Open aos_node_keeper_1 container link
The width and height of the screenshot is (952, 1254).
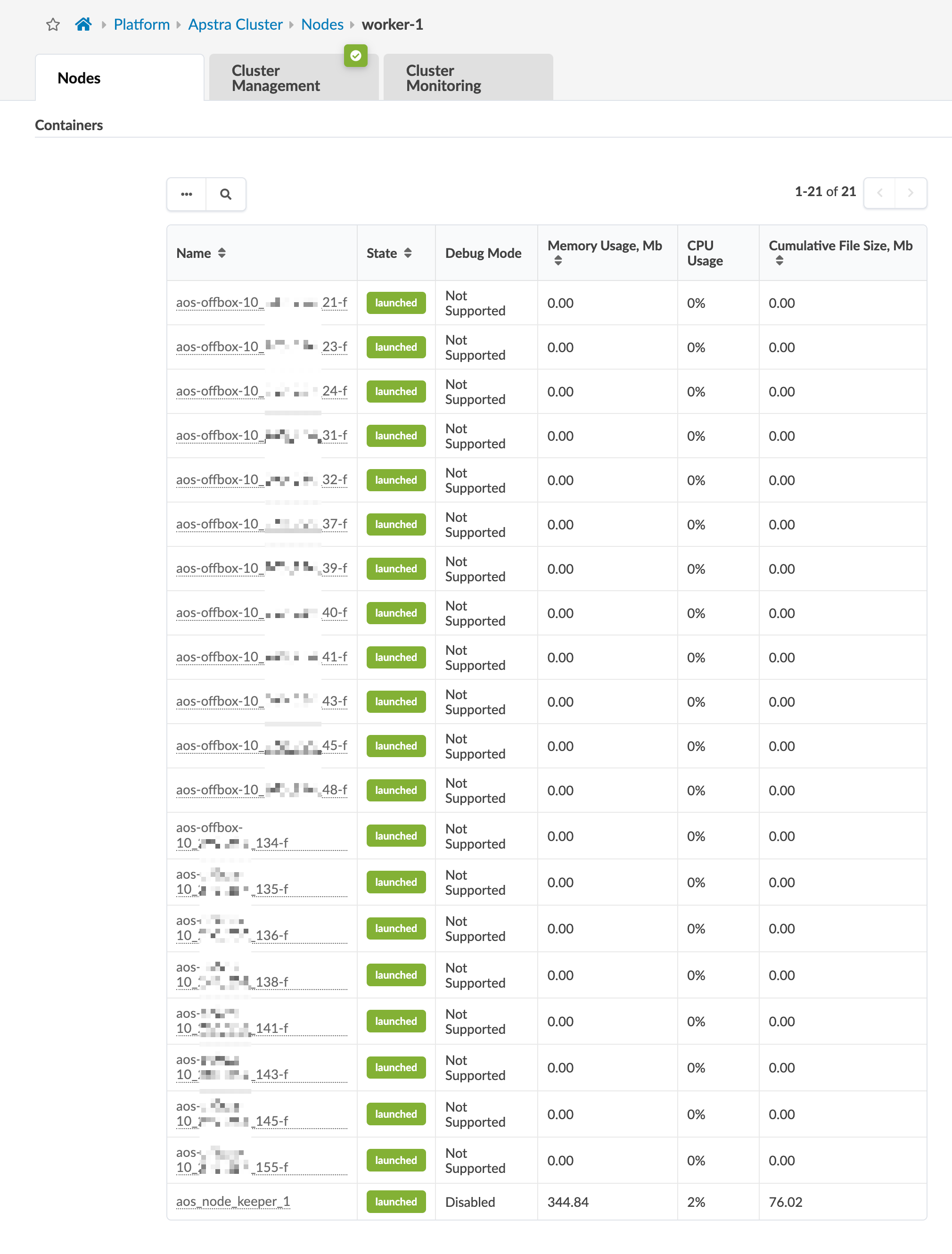pyautogui.click(x=233, y=1201)
